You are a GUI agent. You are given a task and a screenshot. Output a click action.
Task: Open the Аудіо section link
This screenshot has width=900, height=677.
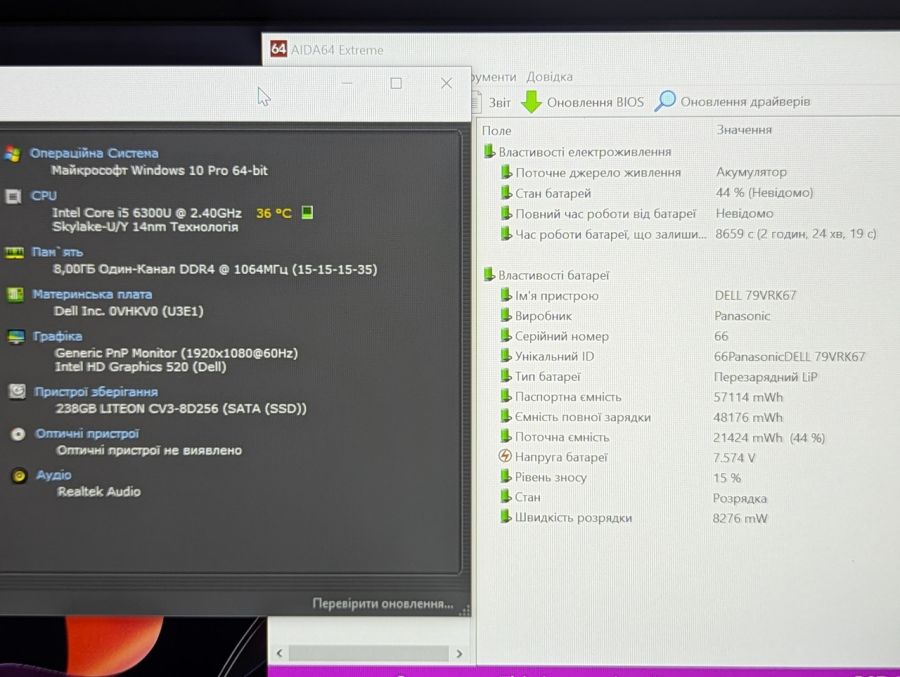pos(53,475)
